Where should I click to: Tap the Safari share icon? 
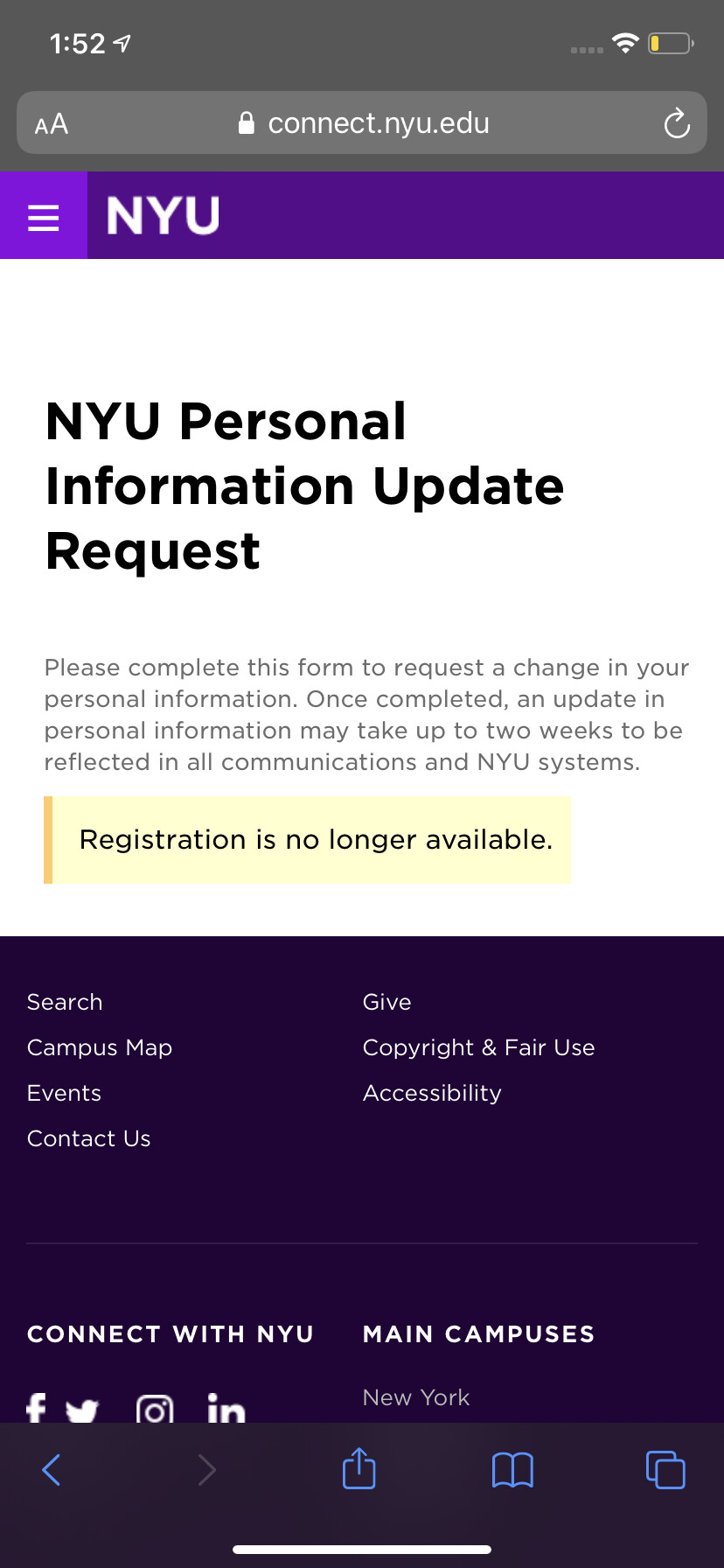pos(359,1468)
